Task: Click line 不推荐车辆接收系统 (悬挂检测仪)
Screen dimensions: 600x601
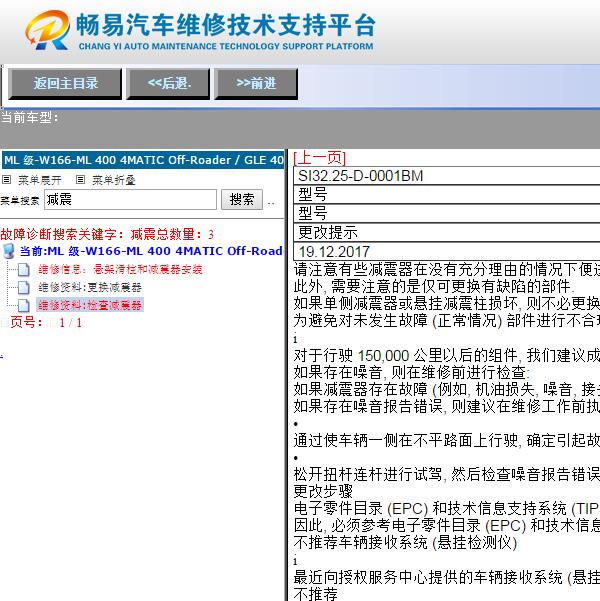Action: (x=406, y=542)
